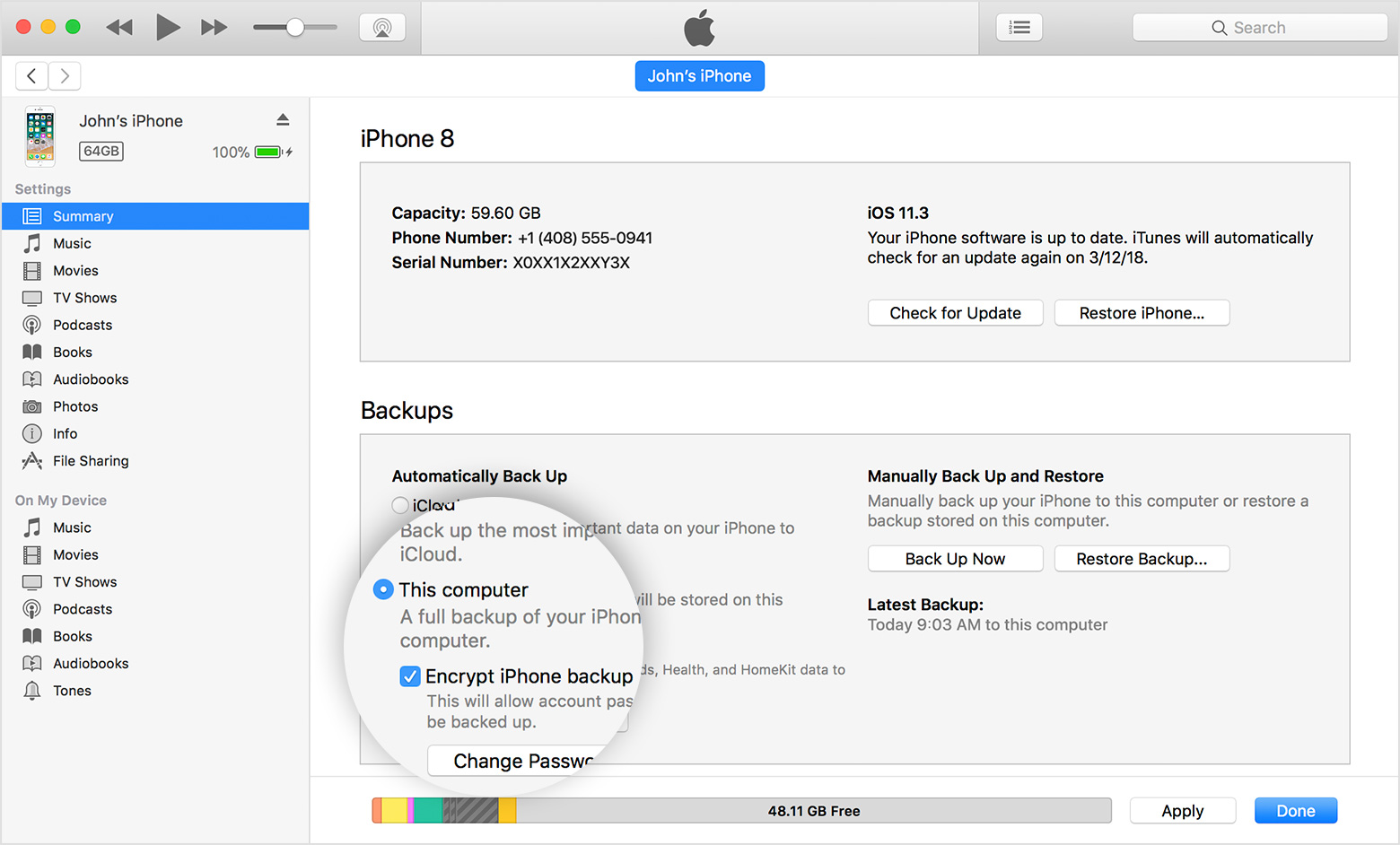Viewport: 1400px width, 845px height.
Task: Select the John's iPhone device tab
Action: click(x=700, y=76)
